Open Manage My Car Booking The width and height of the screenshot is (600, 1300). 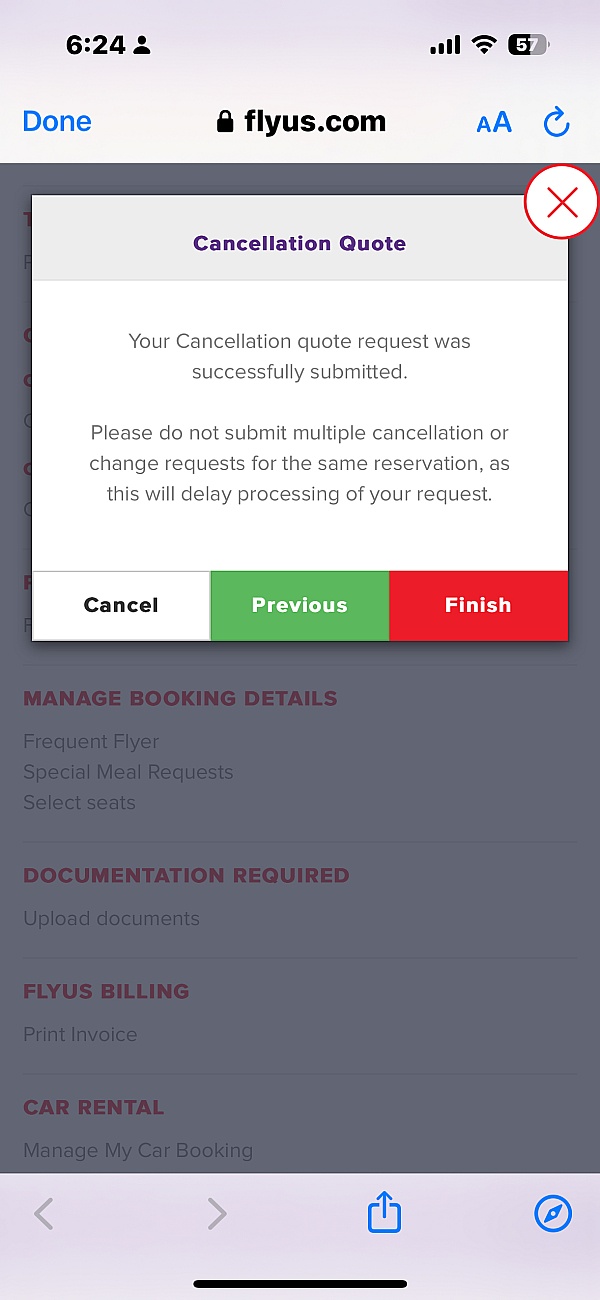(138, 1150)
